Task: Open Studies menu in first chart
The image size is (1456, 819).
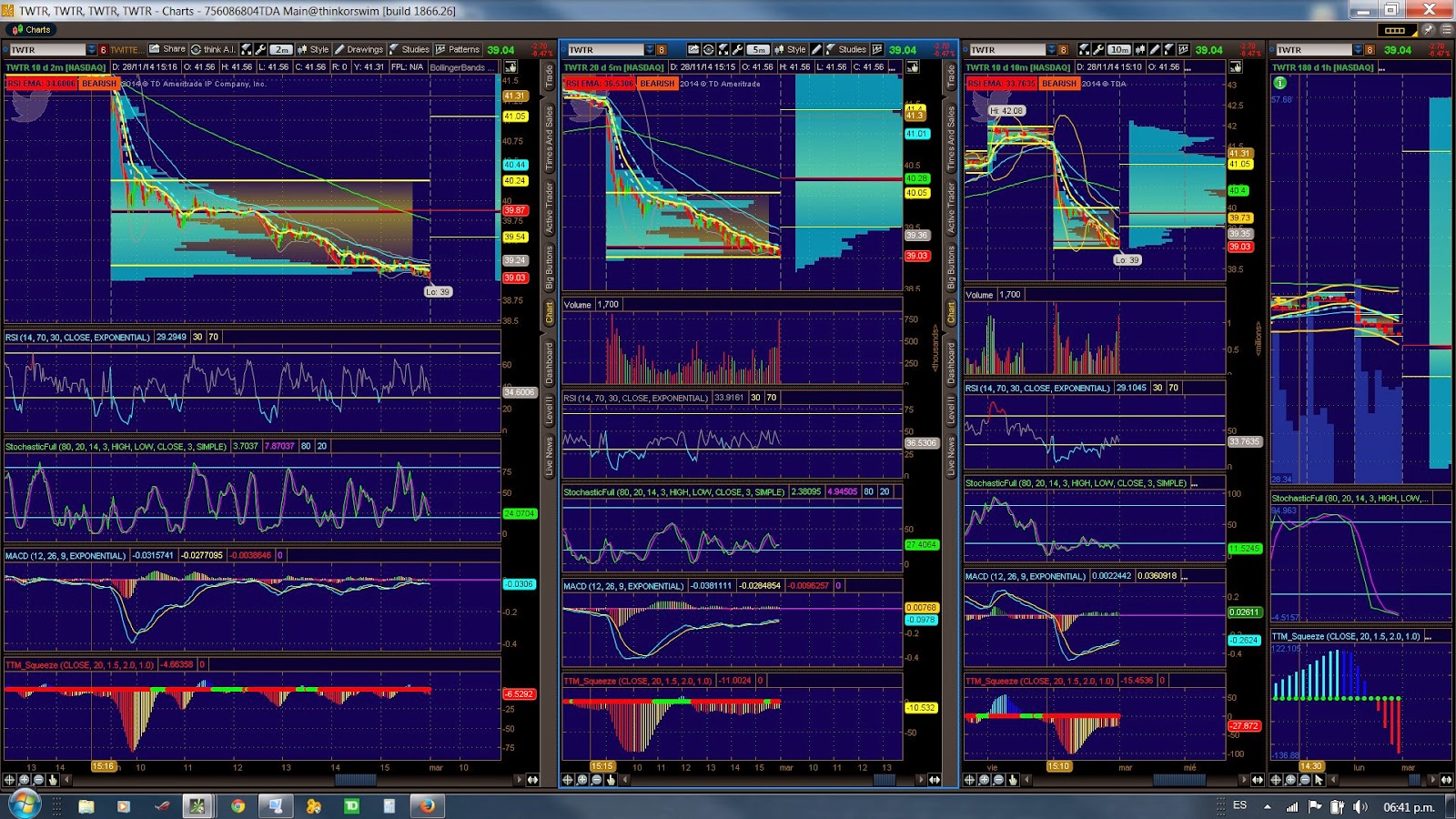Action: (x=409, y=49)
